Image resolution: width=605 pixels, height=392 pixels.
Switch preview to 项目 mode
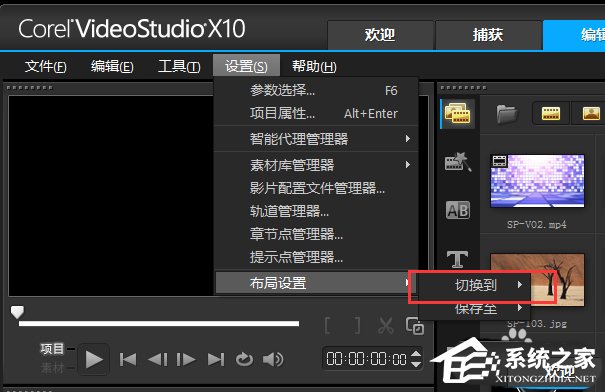click(52, 349)
